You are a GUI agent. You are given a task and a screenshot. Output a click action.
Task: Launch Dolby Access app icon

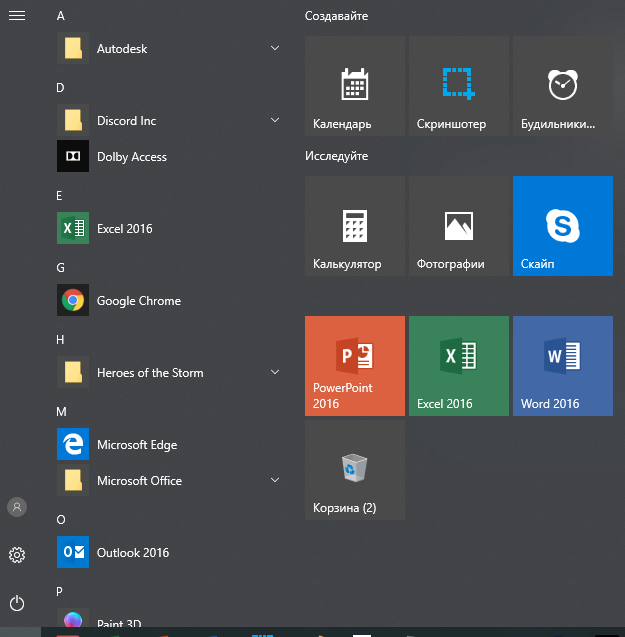(73, 156)
